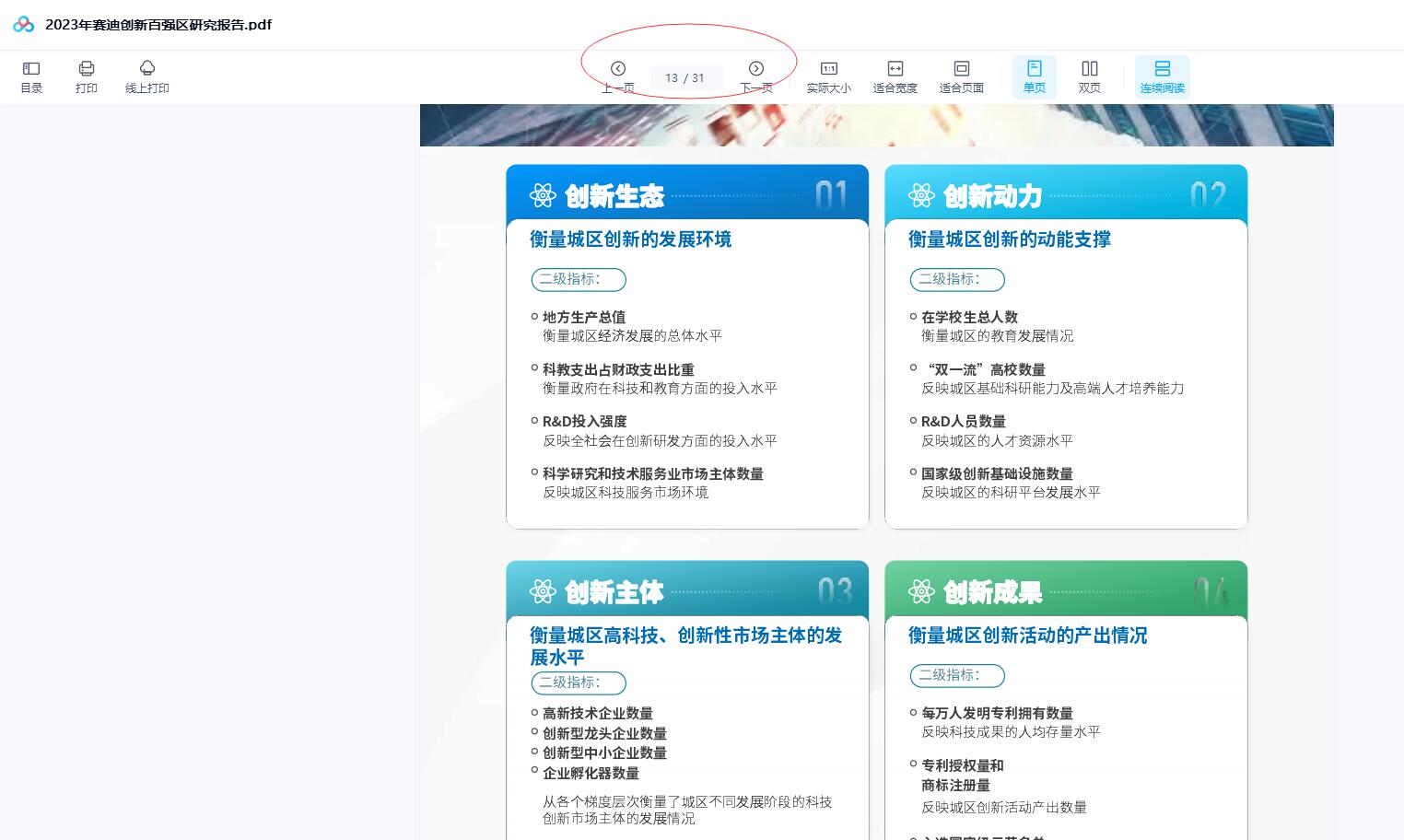Click the cloud app logo beside the filename

point(24,25)
